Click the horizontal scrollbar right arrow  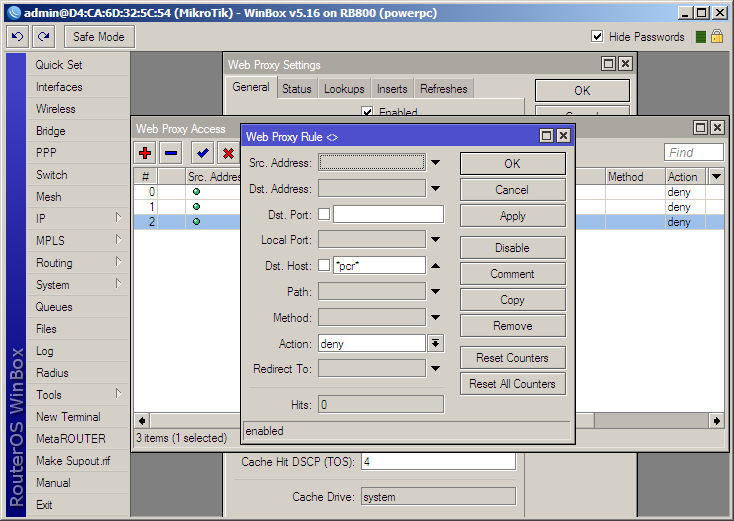pyautogui.click(x=717, y=421)
